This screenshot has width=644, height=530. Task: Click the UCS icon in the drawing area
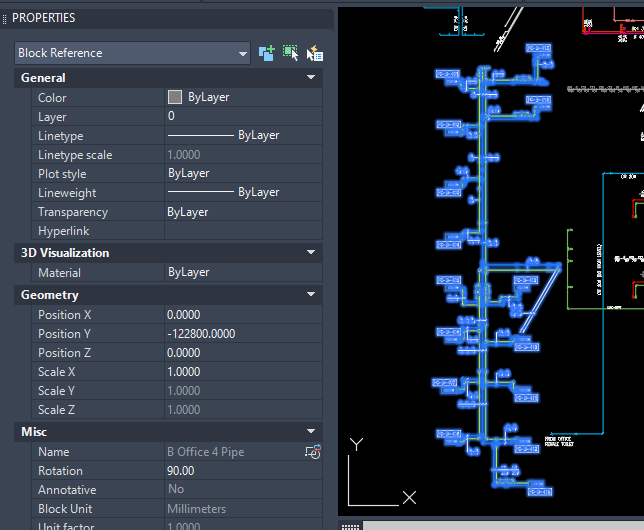coord(382,472)
